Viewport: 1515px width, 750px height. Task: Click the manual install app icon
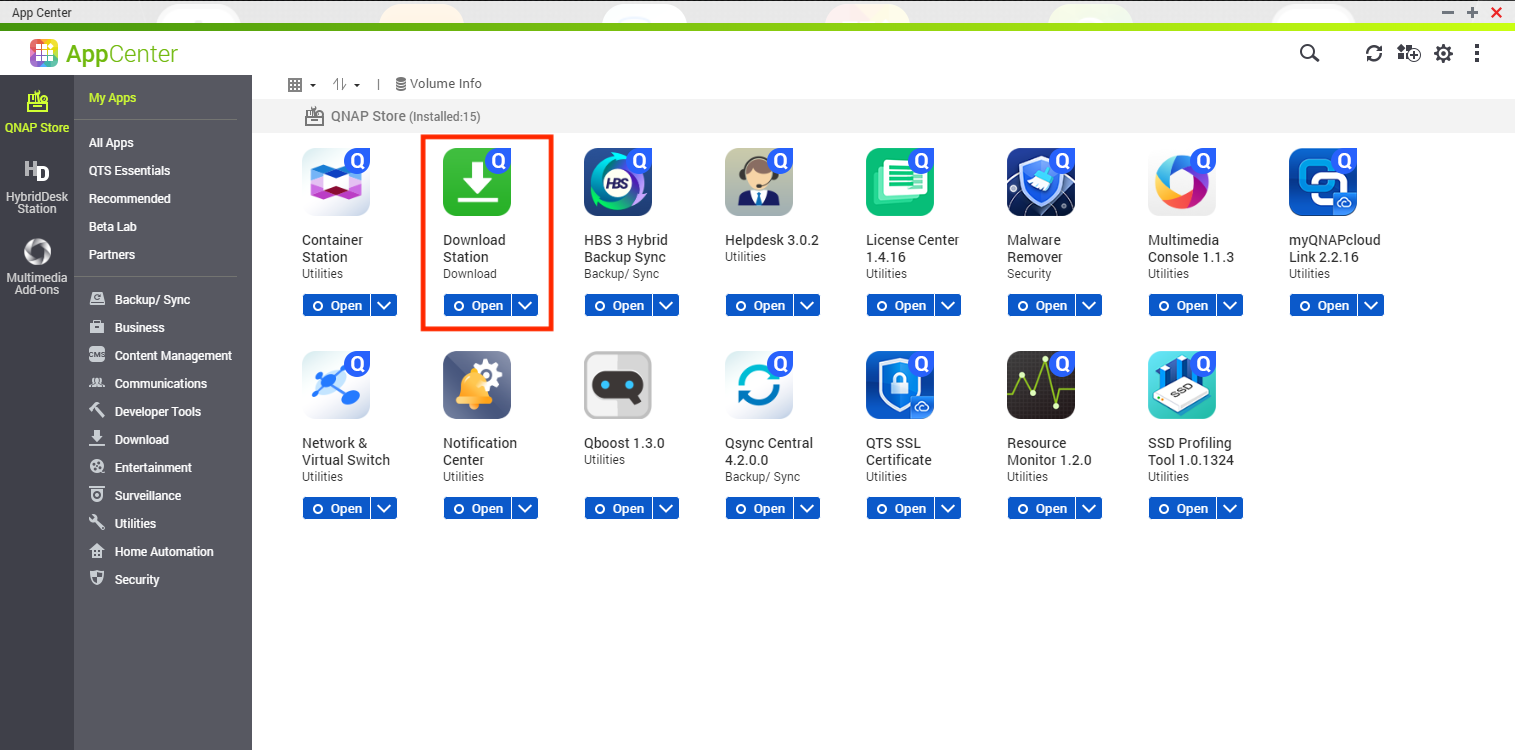1409,54
